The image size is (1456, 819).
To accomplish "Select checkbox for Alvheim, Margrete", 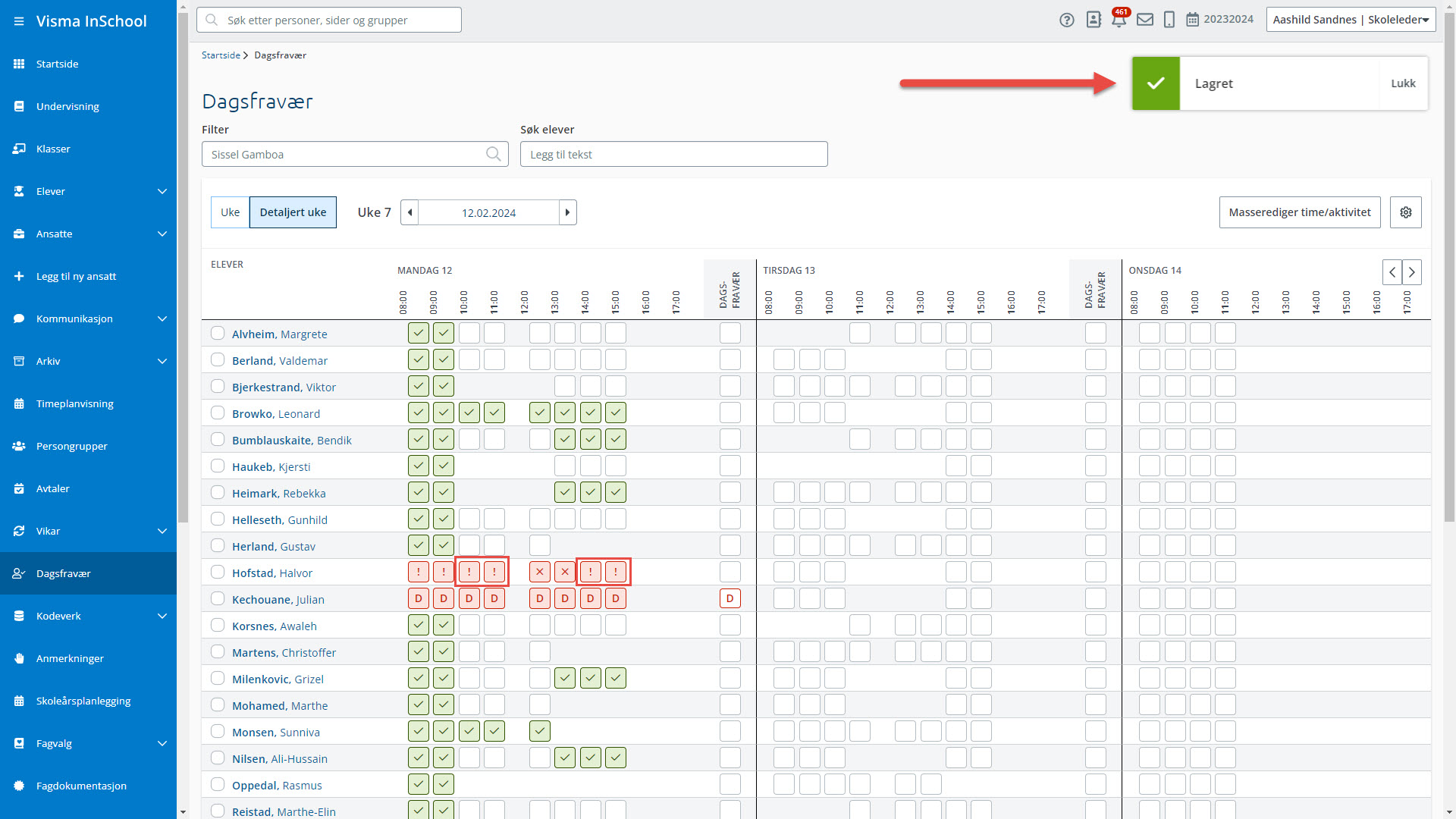I will tap(218, 333).
